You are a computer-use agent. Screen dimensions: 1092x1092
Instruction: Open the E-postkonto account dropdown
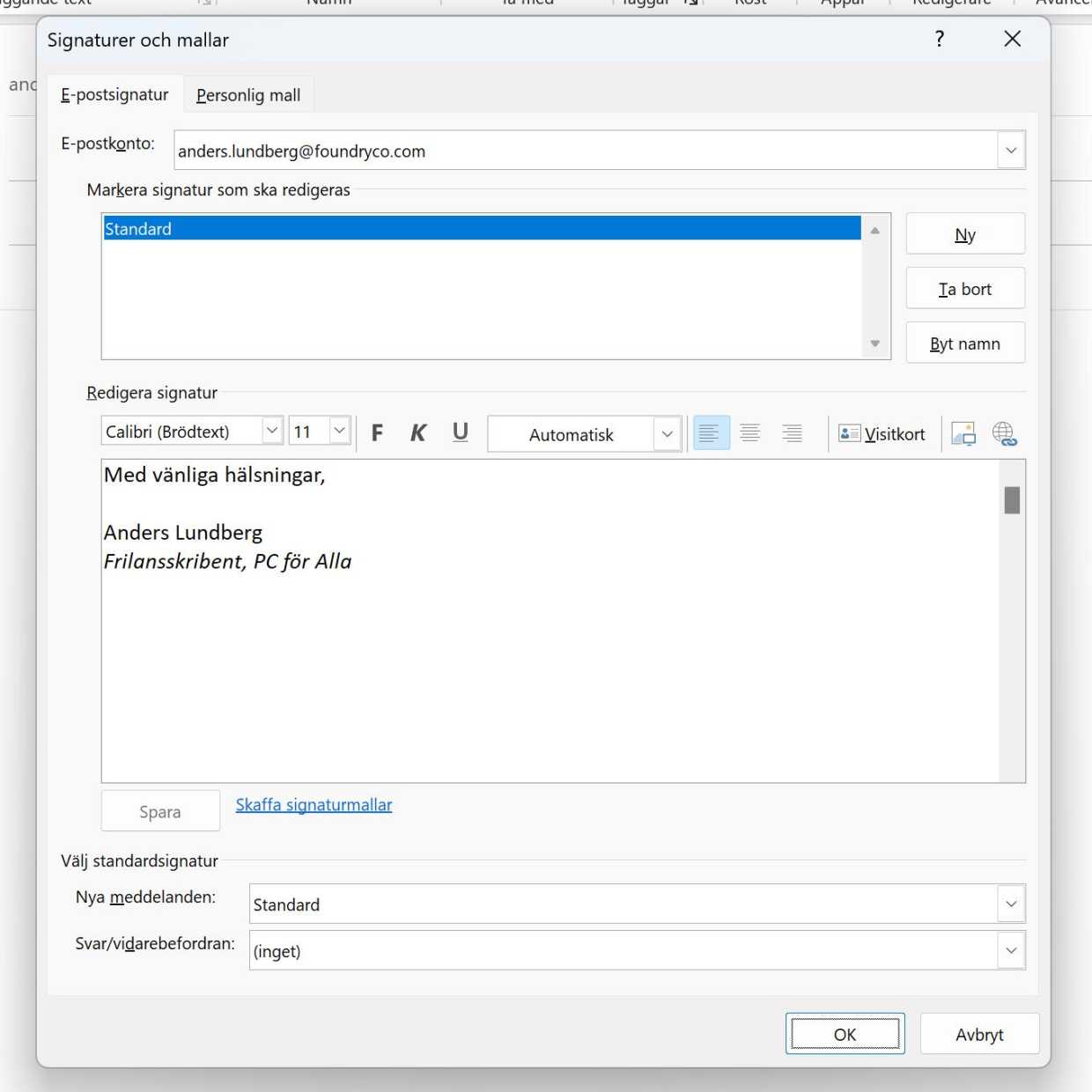(1011, 150)
